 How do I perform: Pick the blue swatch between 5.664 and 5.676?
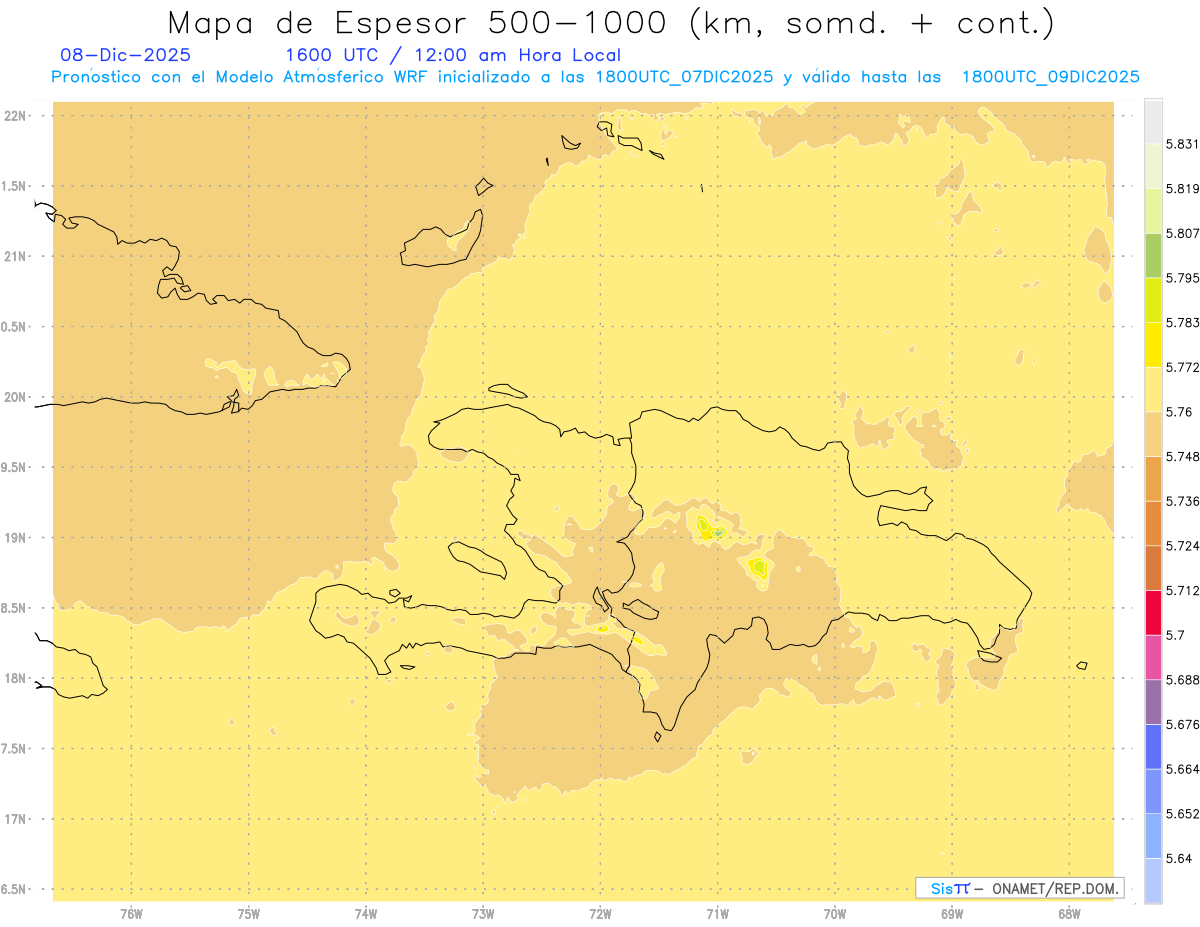pyautogui.click(x=1153, y=747)
